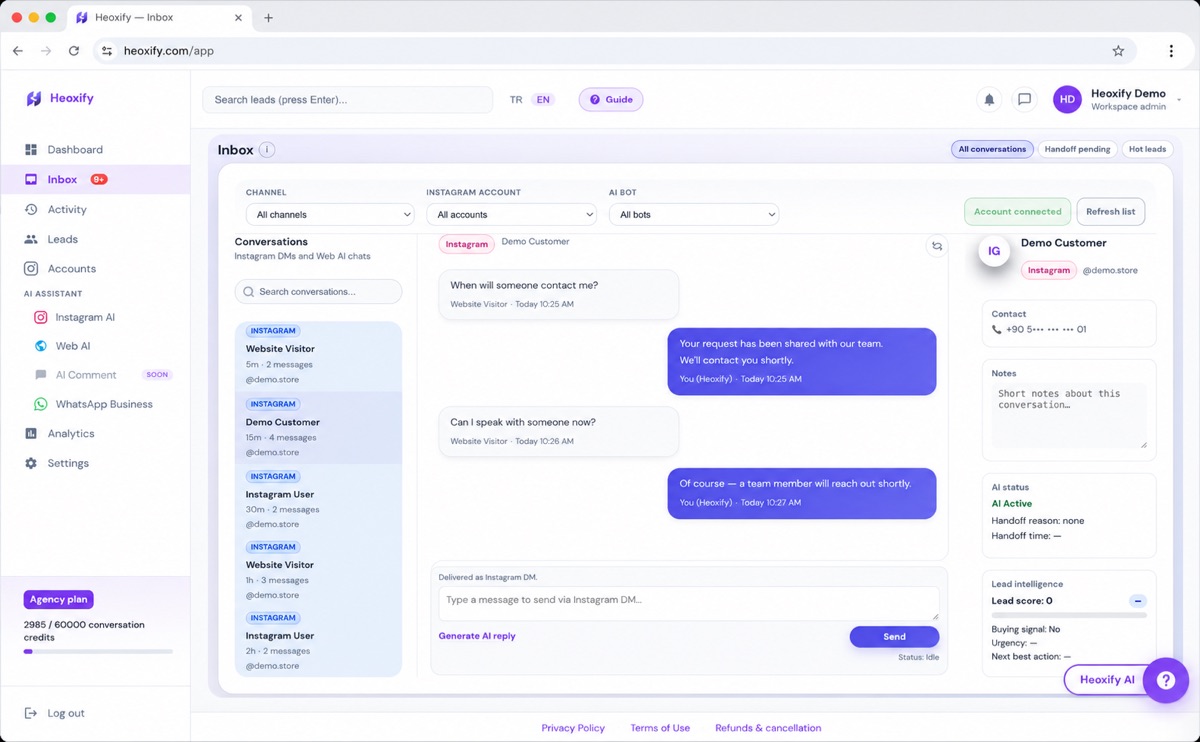
Task: Go to the Leads page
Action: [62, 240]
